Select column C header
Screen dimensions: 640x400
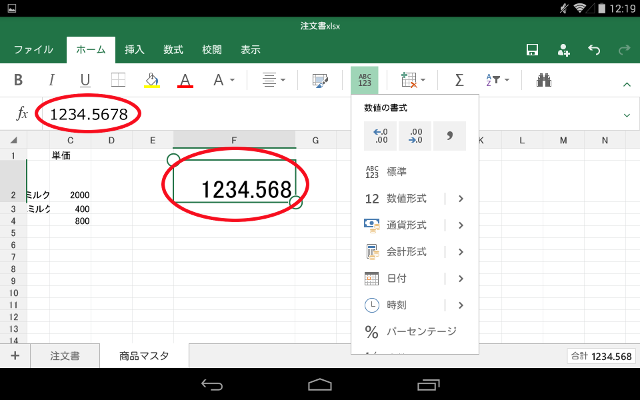(x=70, y=140)
